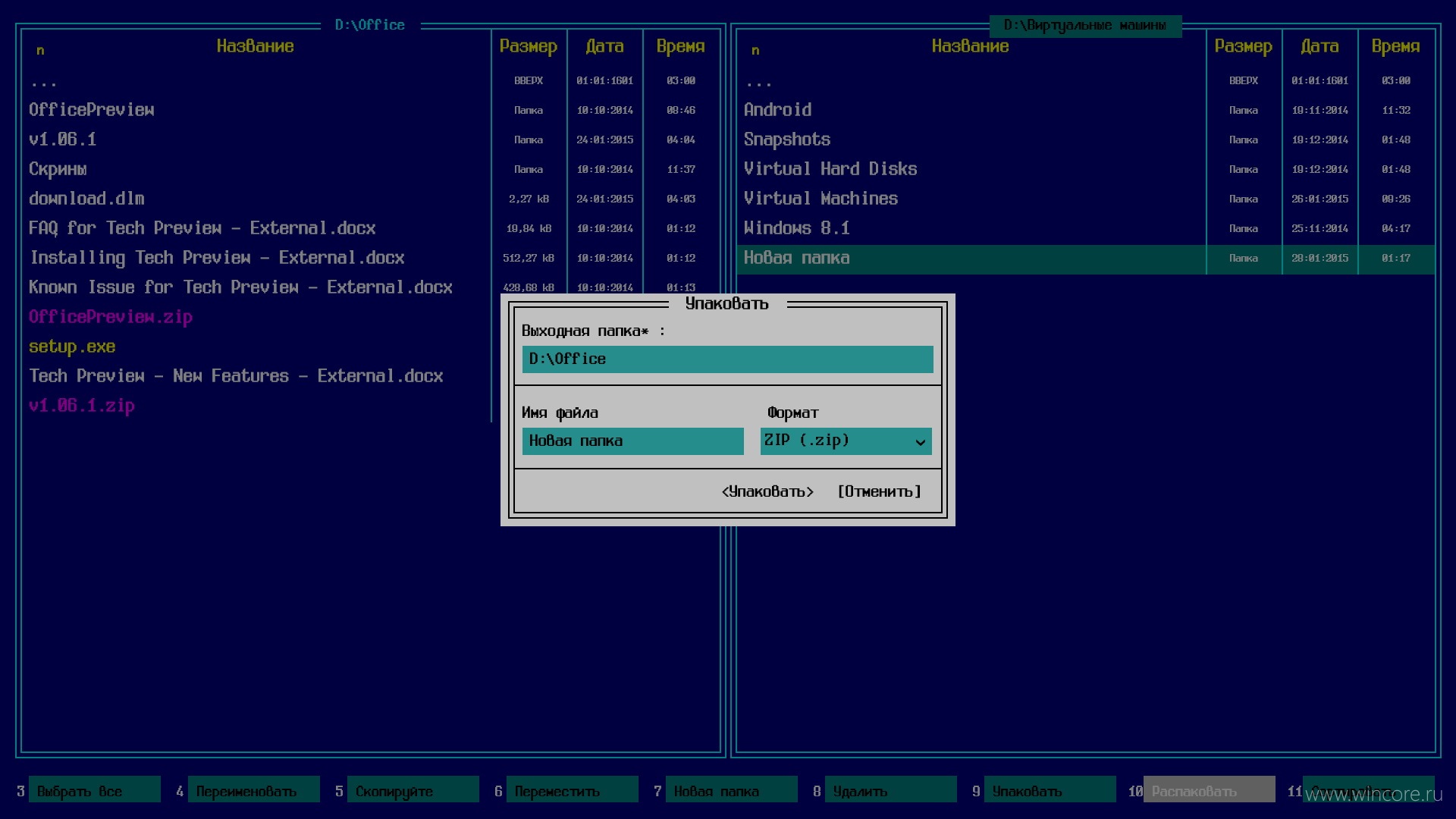Select the Скрины folder
Viewport: 1456px width, 819px height.
point(58,169)
